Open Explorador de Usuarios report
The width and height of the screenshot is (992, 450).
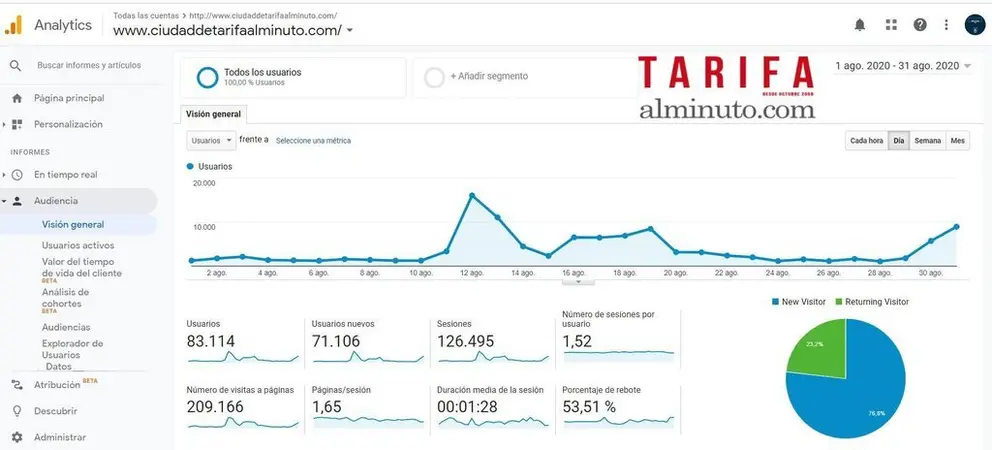[72, 349]
